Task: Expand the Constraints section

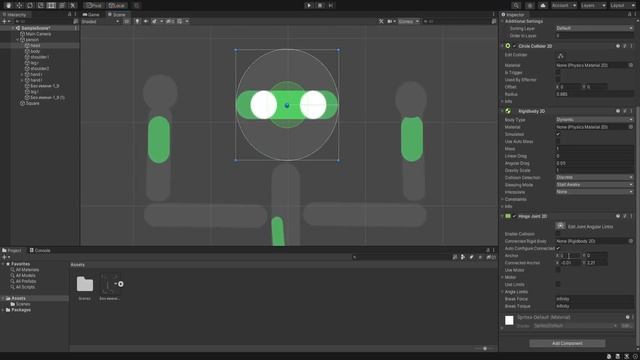Action: tap(502, 199)
